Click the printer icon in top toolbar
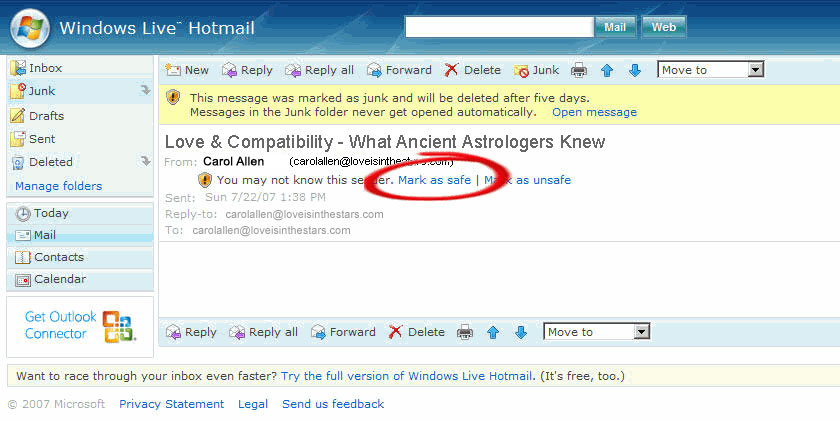The width and height of the screenshot is (840, 421). pos(579,70)
